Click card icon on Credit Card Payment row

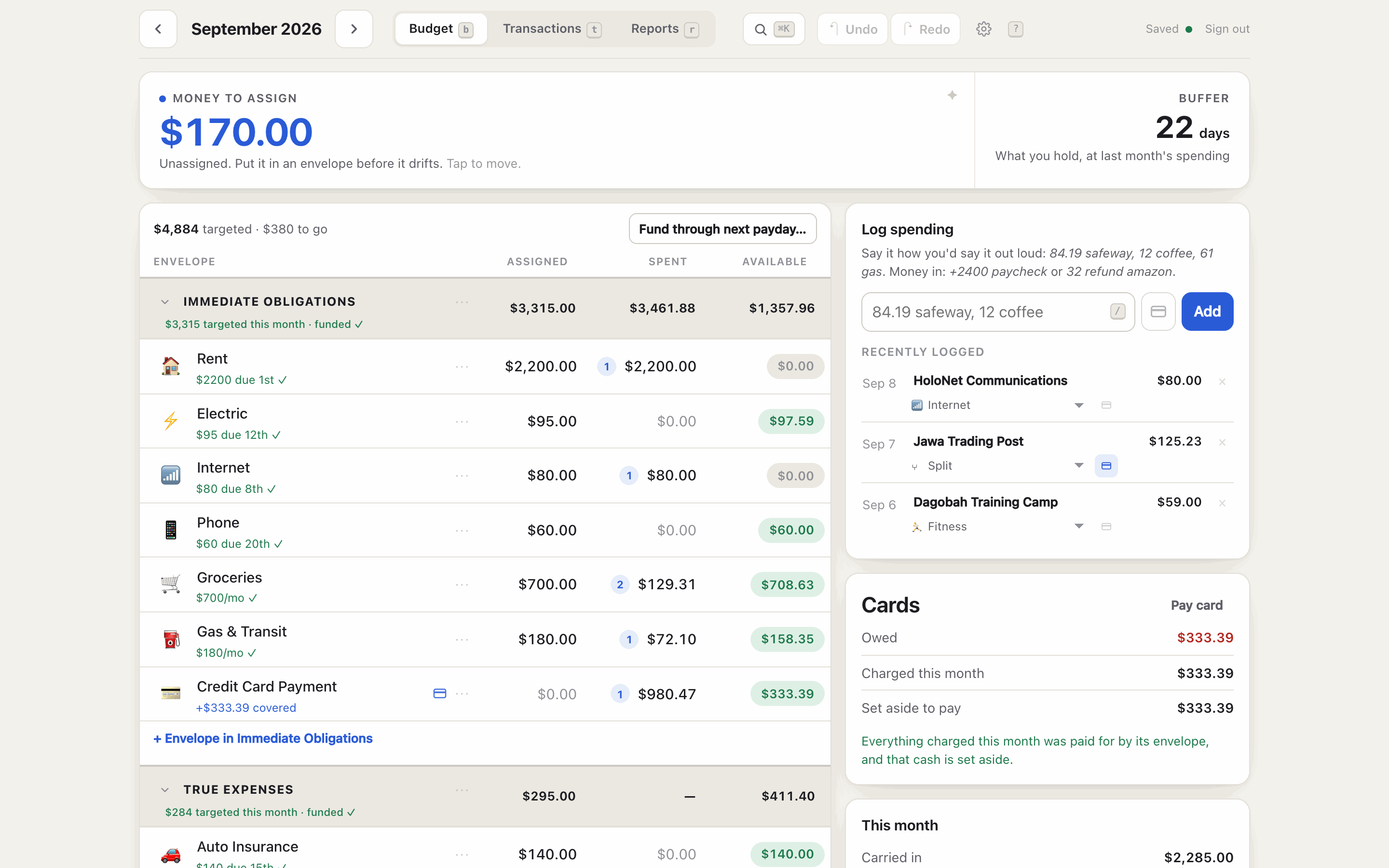440,693
